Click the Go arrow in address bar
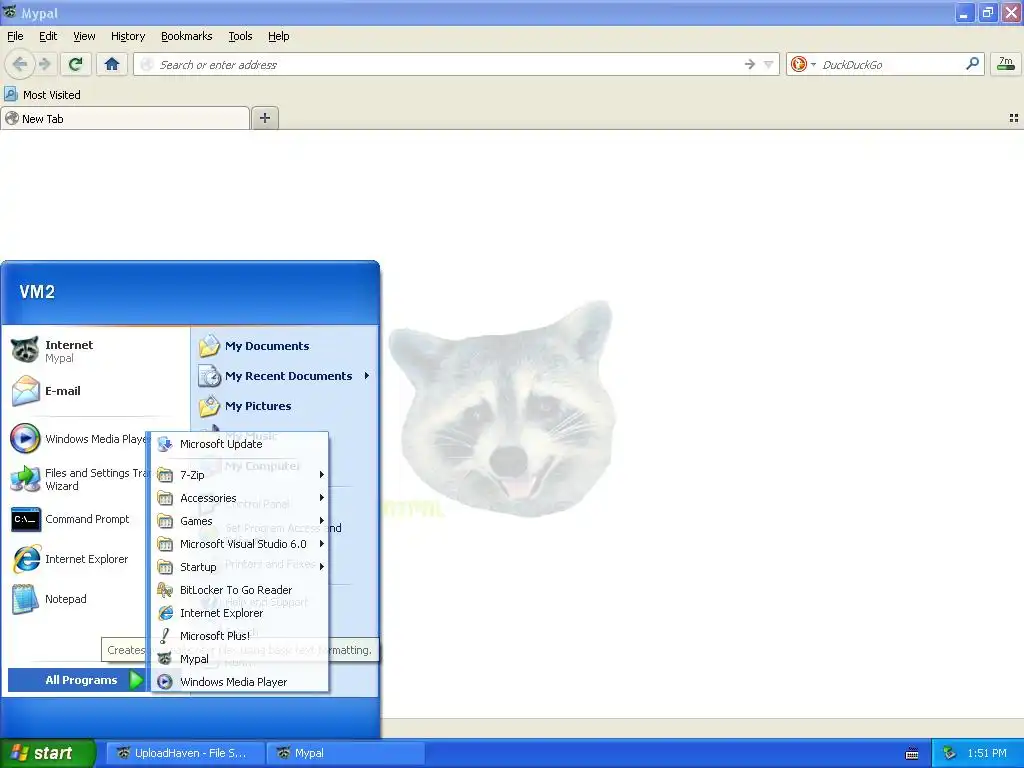The image size is (1024, 768). (x=750, y=64)
